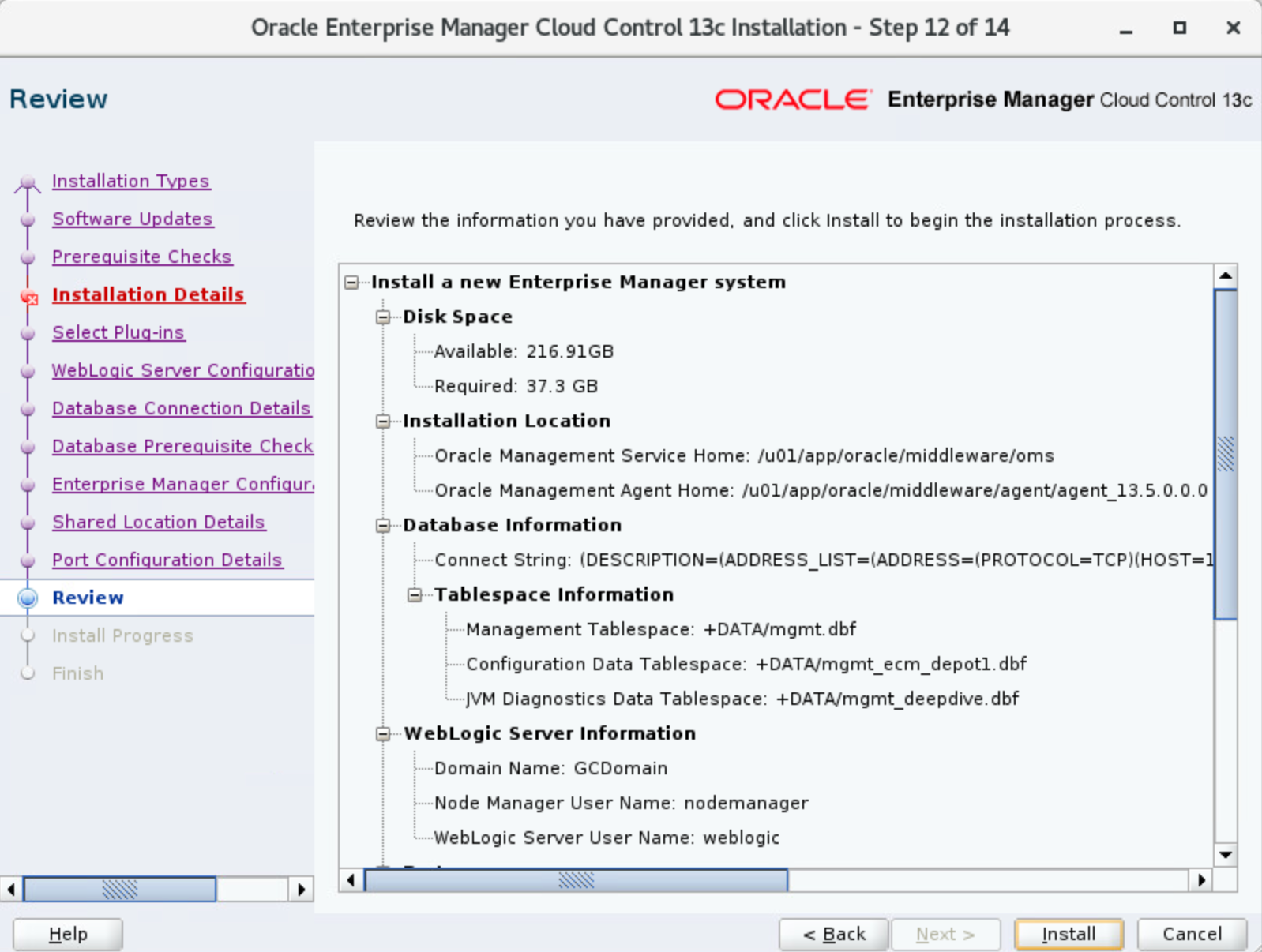Maximize the installer window
Screen dimensions: 1262x952
pos(1179,28)
